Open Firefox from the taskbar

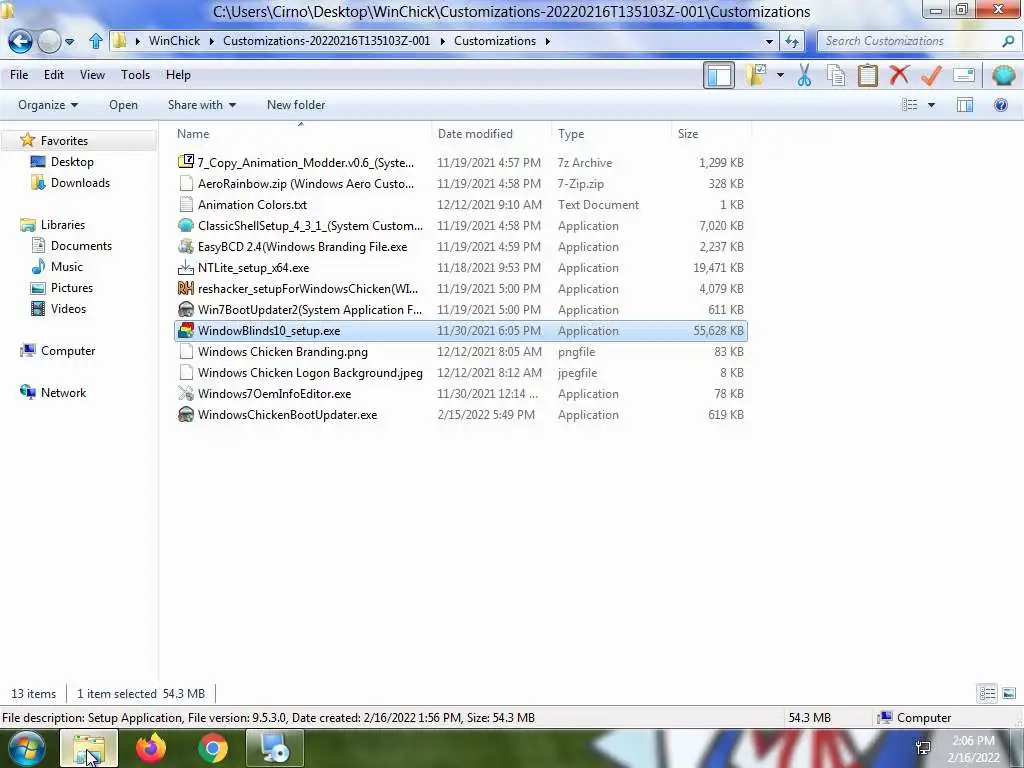click(x=151, y=748)
